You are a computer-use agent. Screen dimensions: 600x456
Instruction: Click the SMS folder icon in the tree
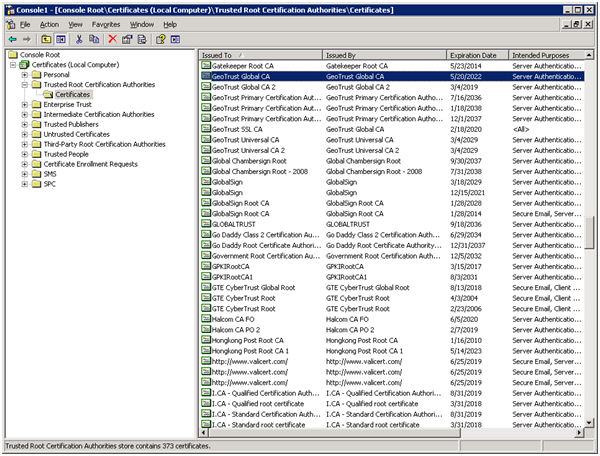point(37,174)
